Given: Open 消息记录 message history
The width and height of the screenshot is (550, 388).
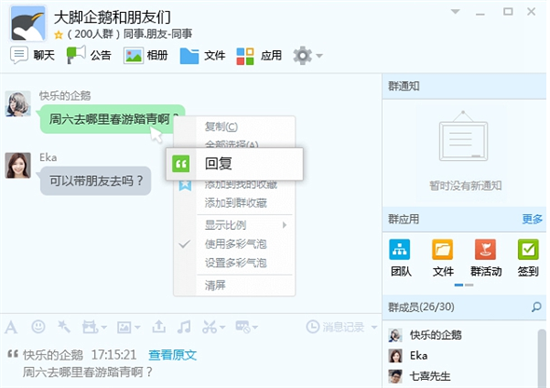Looking at the screenshot, I should click(x=335, y=327).
